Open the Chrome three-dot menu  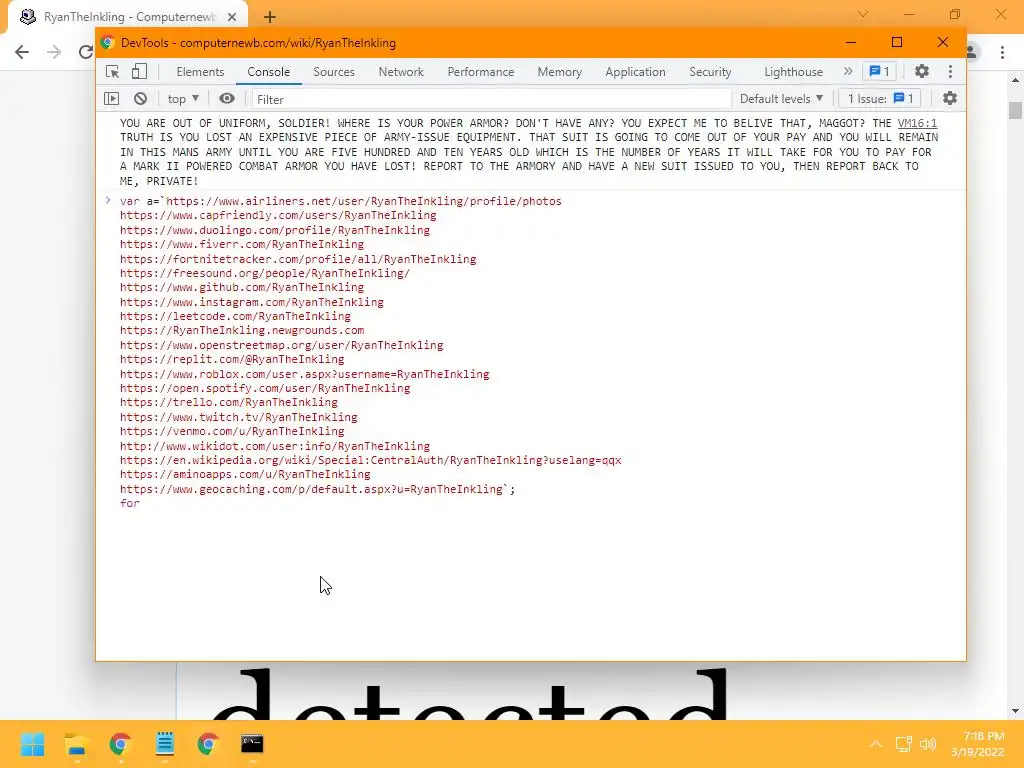tap(1002, 52)
